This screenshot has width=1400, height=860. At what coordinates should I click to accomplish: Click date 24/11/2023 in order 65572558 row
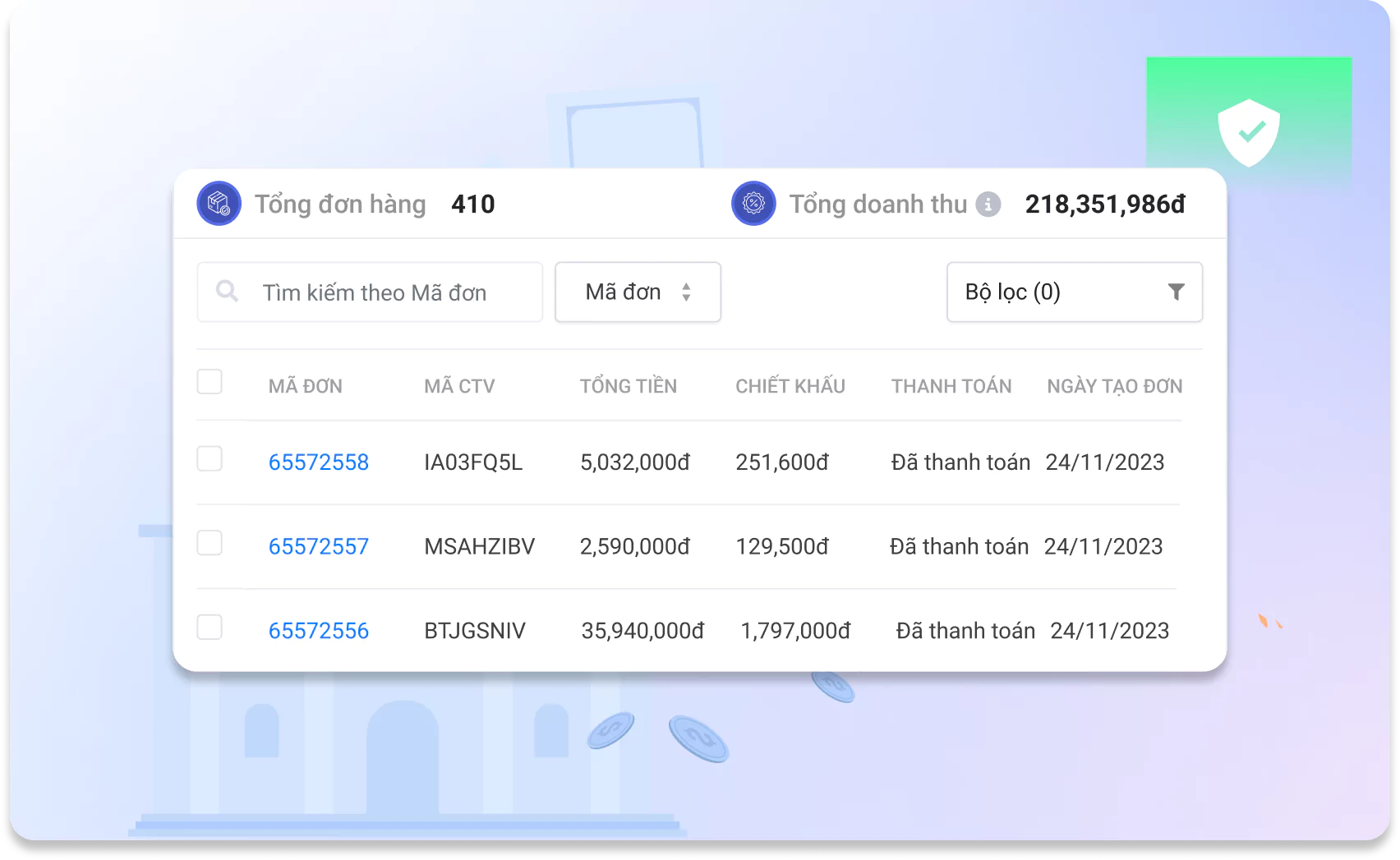1105,462
